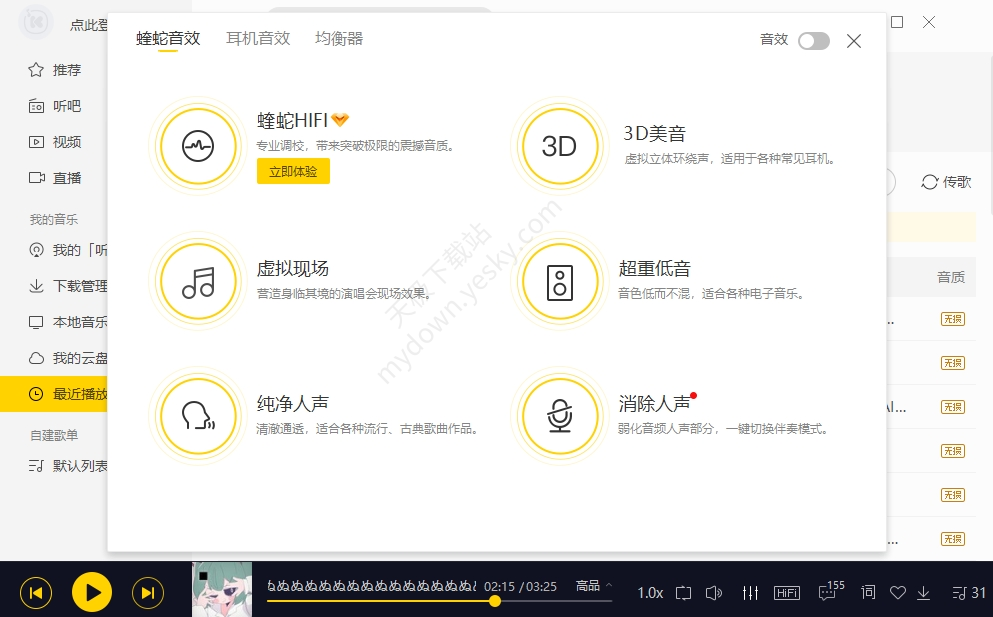Screen dimensions: 993x617
Task: Click the 点此登 login text
Action: (x=89, y=25)
